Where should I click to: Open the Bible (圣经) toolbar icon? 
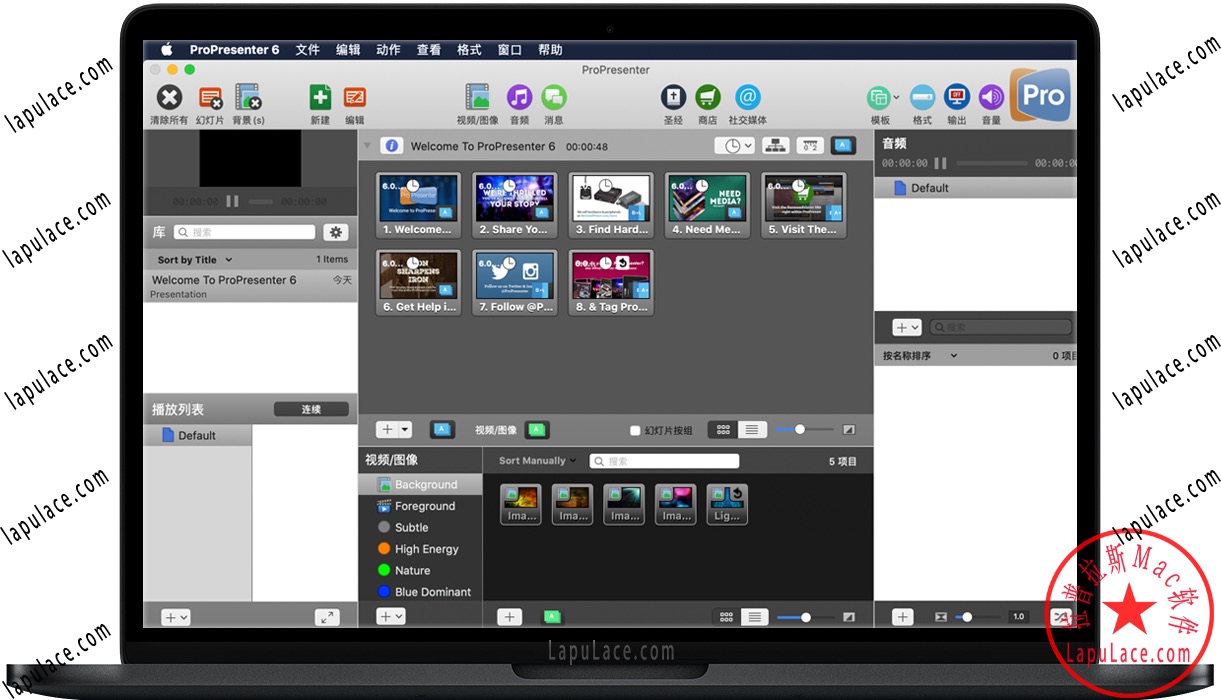[673, 97]
